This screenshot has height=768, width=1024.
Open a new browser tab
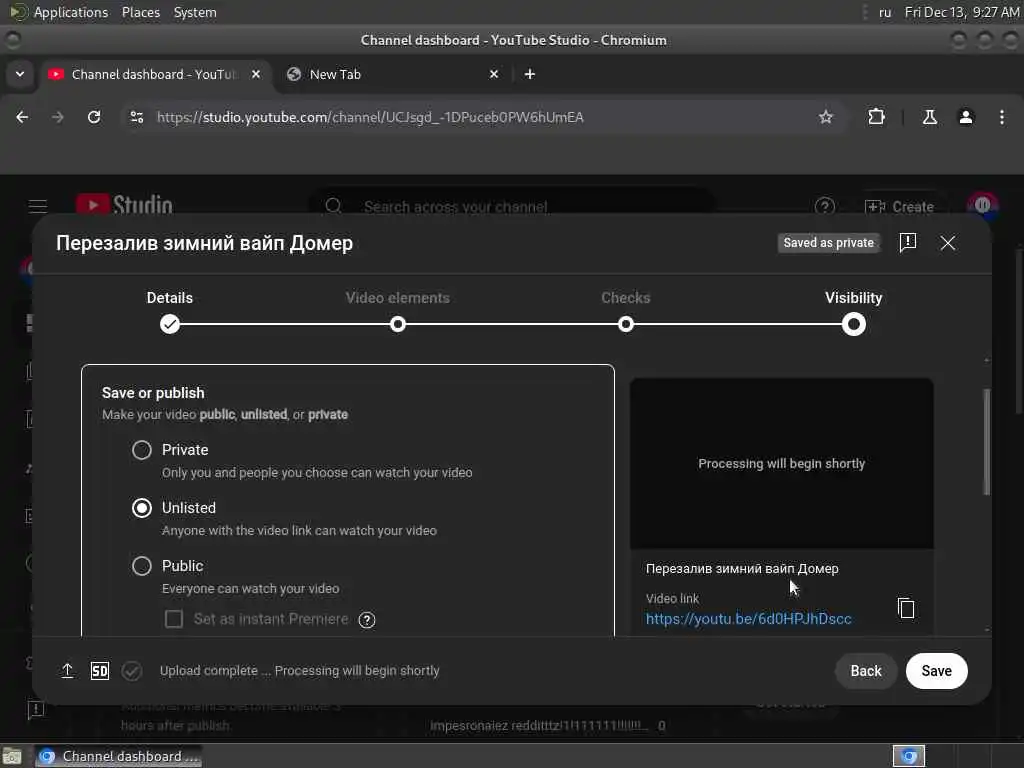530,74
